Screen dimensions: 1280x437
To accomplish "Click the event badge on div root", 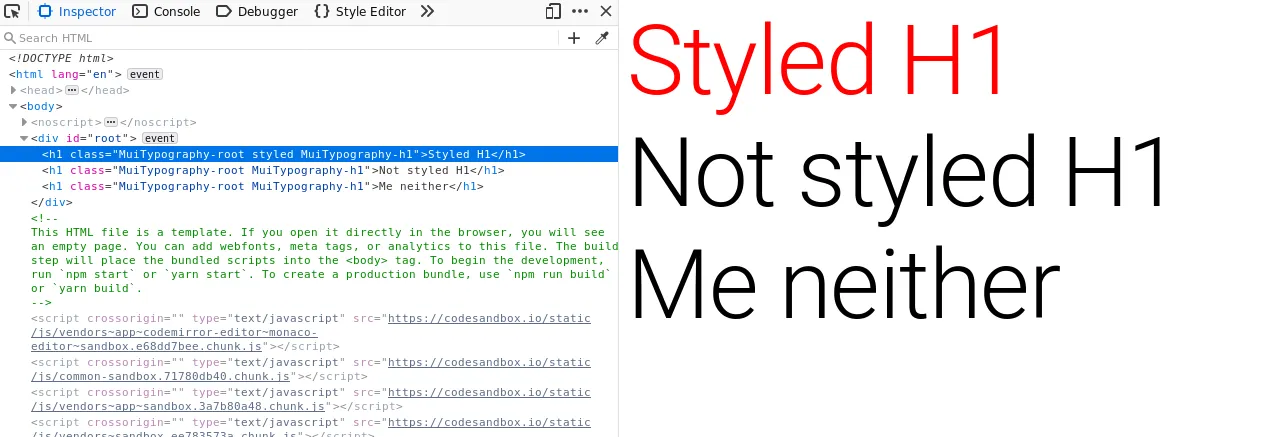I will click(160, 138).
